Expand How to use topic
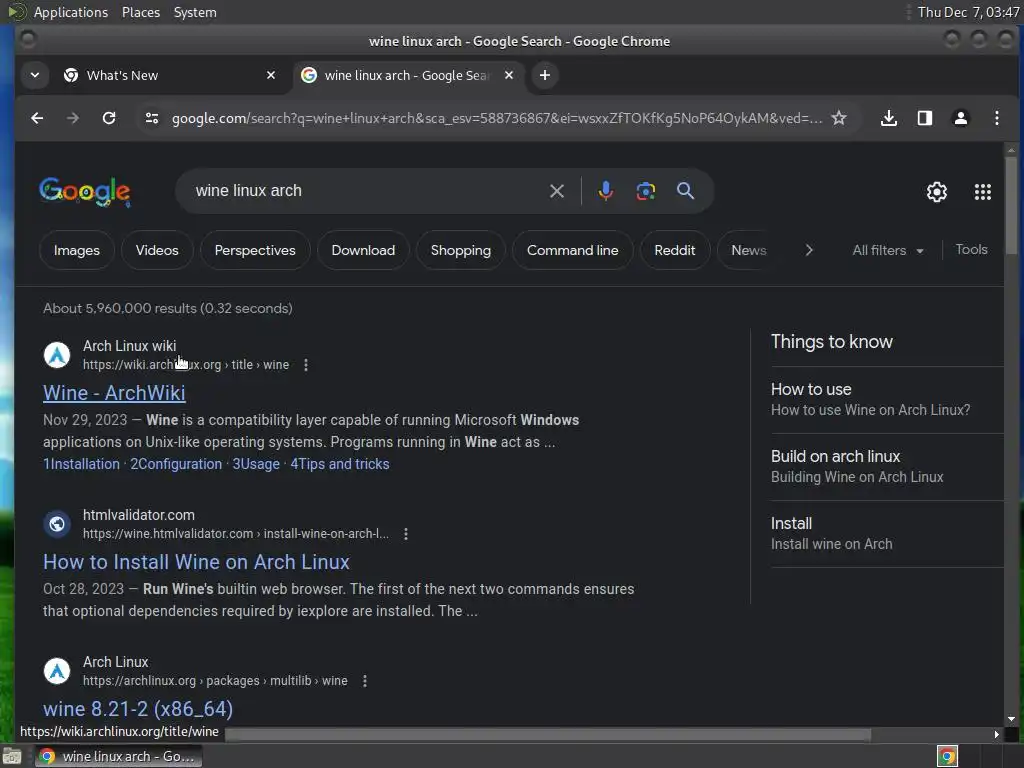Image resolution: width=1024 pixels, height=768 pixels. coord(886,400)
